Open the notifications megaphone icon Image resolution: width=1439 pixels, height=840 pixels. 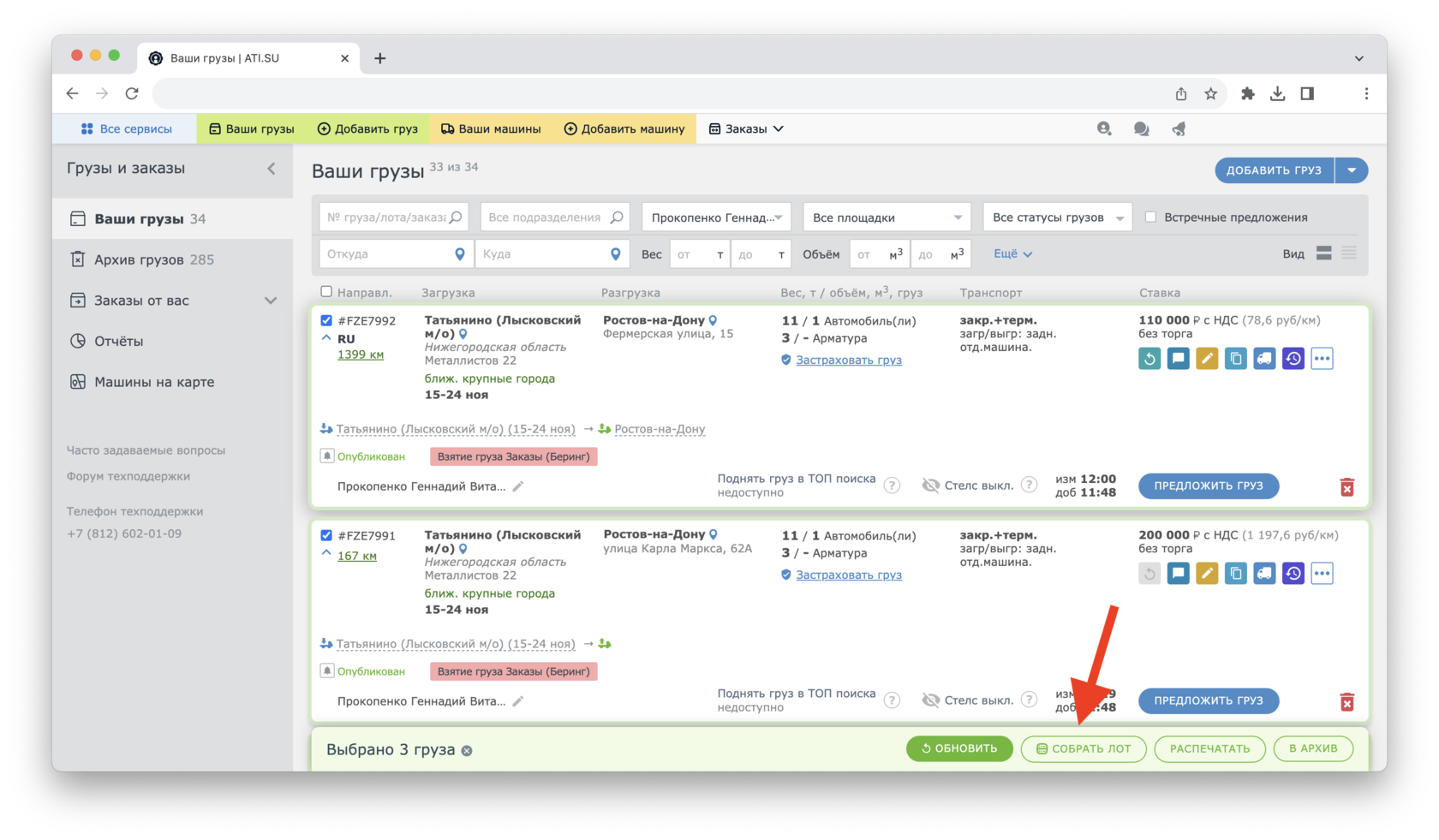coord(1179,128)
